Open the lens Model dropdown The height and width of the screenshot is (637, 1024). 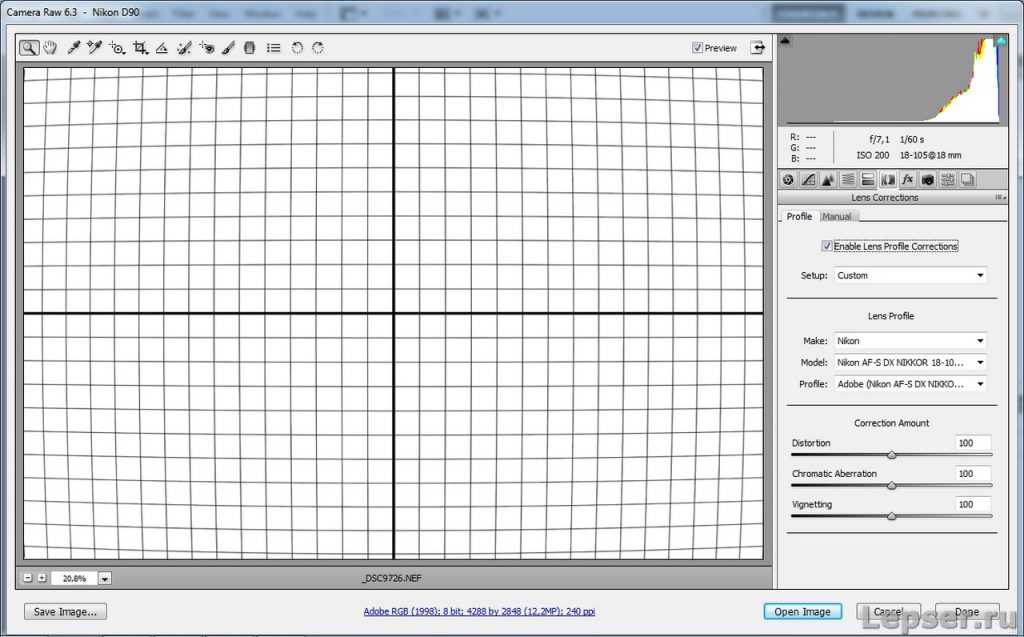910,362
